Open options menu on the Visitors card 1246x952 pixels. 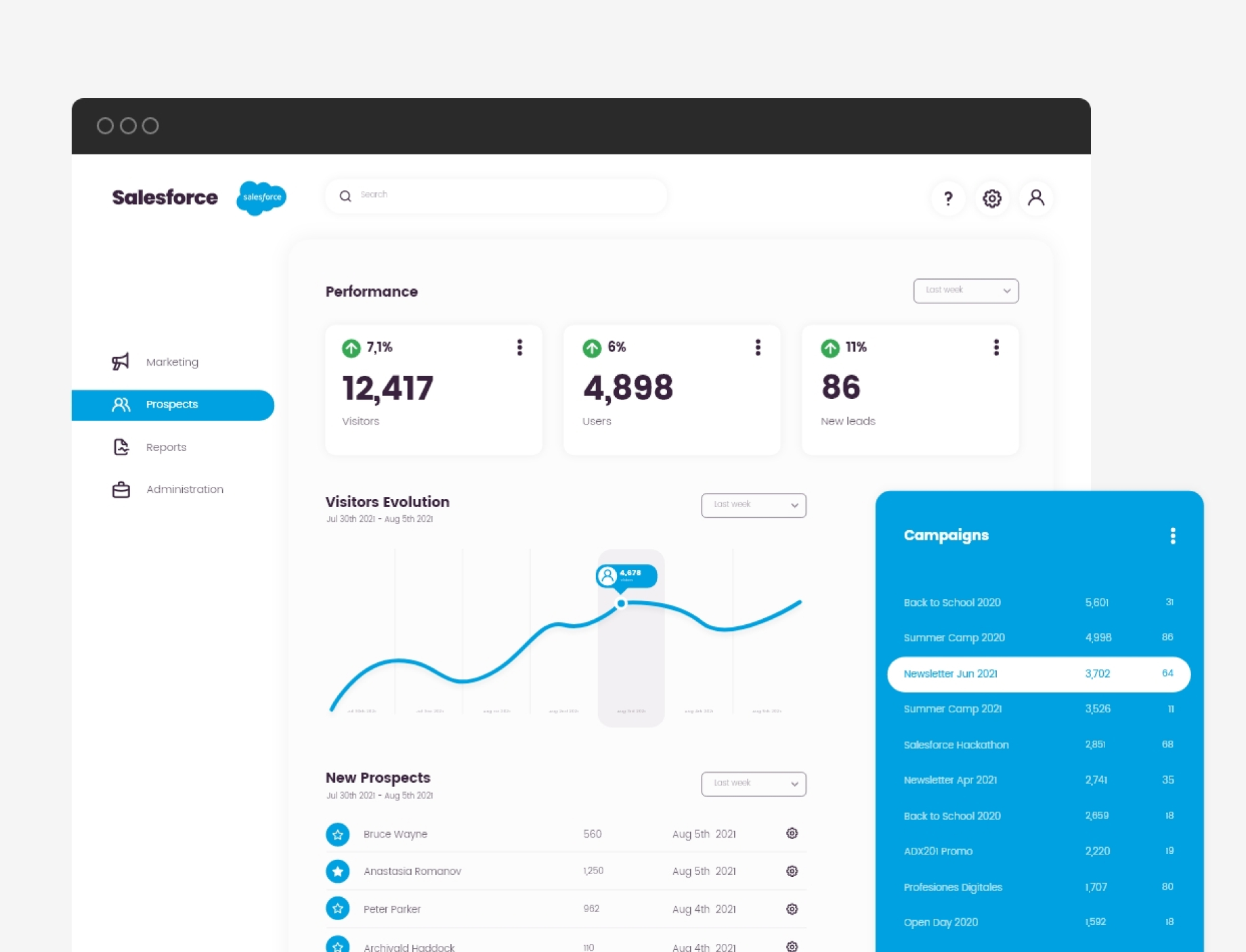click(519, 347)
